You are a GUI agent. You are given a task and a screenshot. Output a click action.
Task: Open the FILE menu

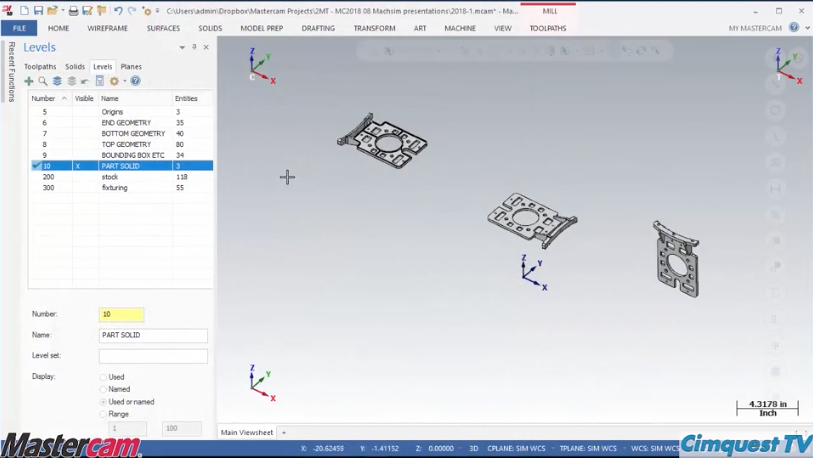pos(19,28)
